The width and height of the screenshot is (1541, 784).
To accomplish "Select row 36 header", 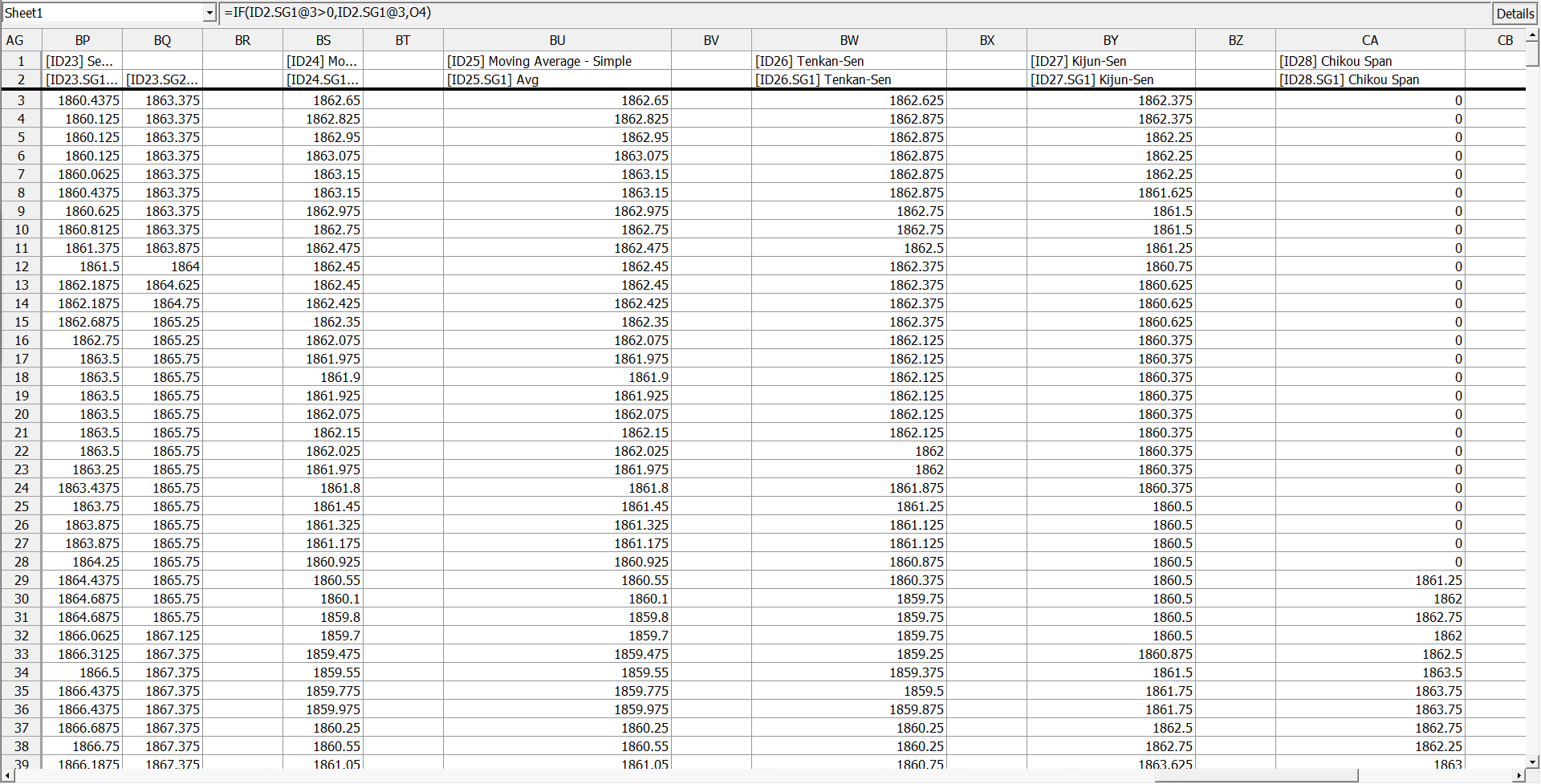I will [22, 709].
